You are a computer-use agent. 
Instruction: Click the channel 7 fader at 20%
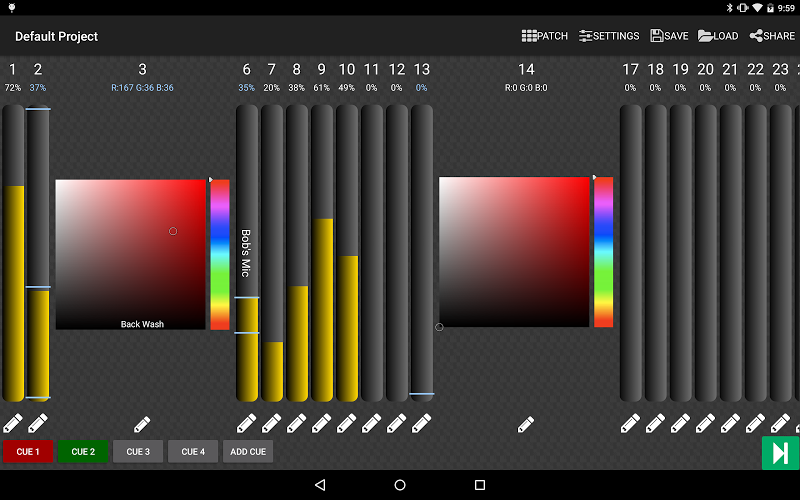click(272, 253)
